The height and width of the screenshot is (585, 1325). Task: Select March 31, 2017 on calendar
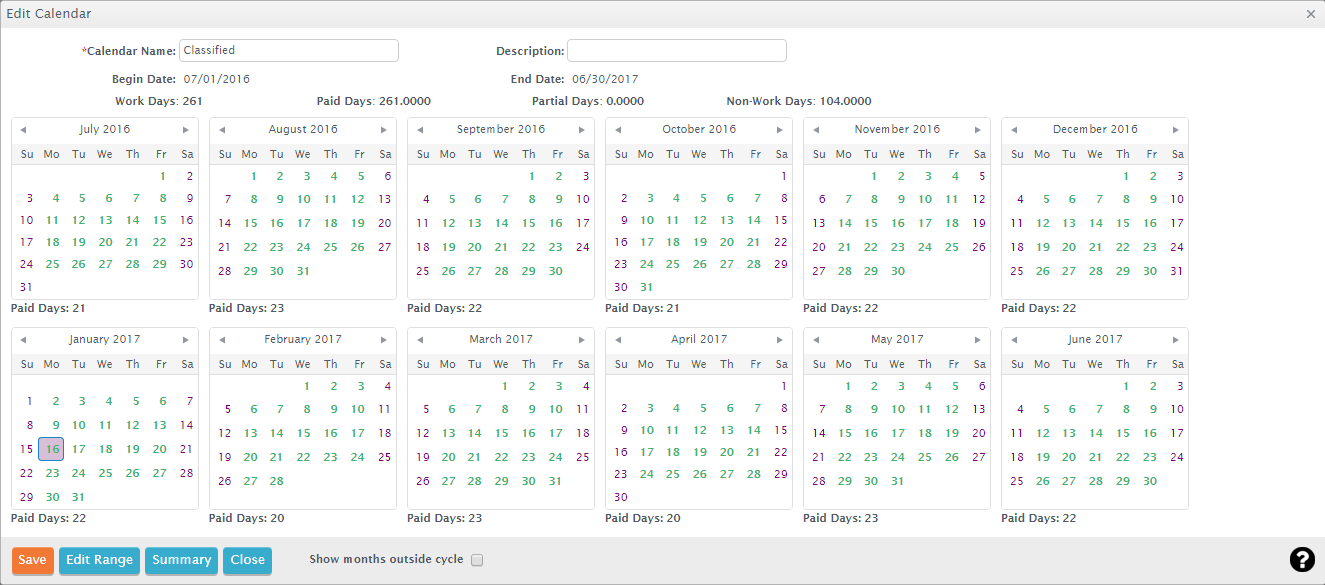[x=555, y=481]
